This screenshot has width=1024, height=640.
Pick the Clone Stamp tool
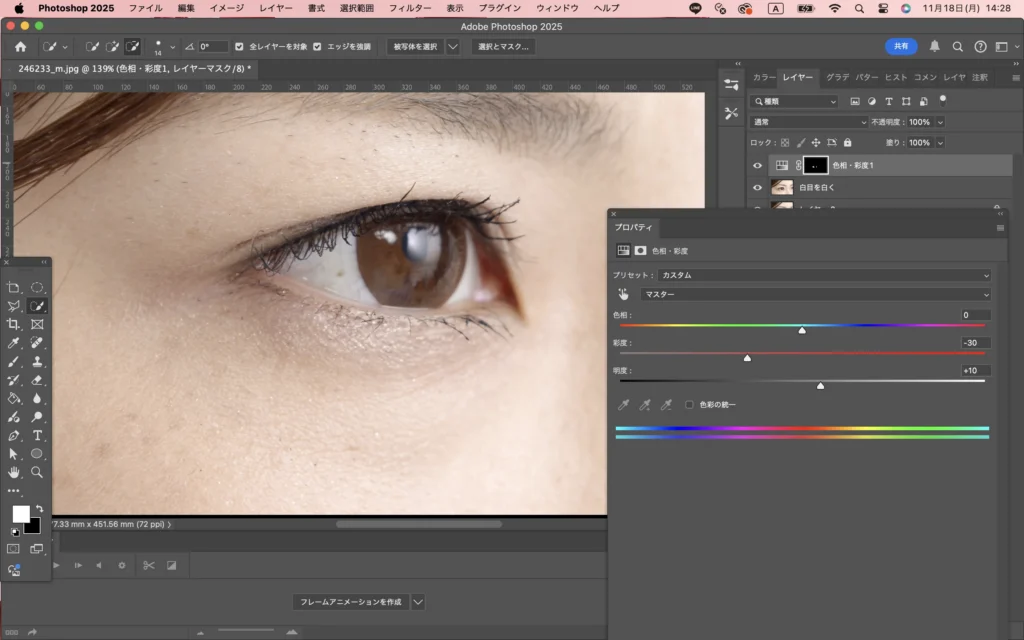click(37, 362)
